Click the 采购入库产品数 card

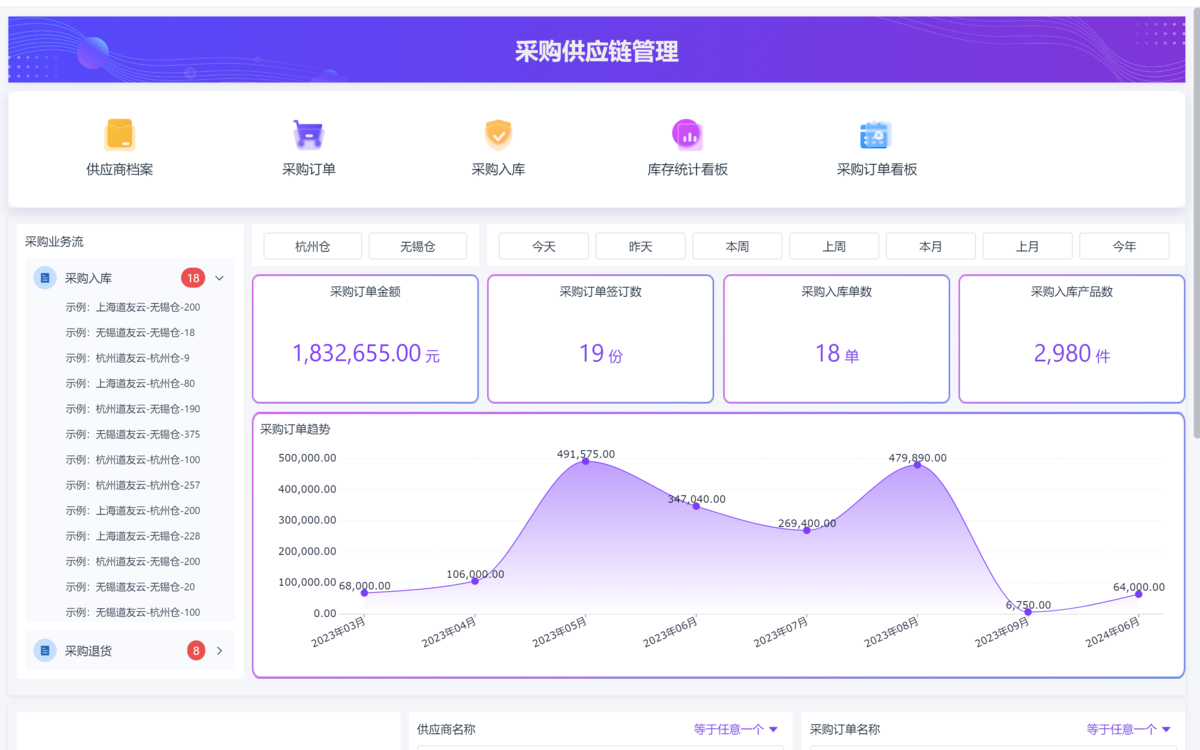[1072, 339]
